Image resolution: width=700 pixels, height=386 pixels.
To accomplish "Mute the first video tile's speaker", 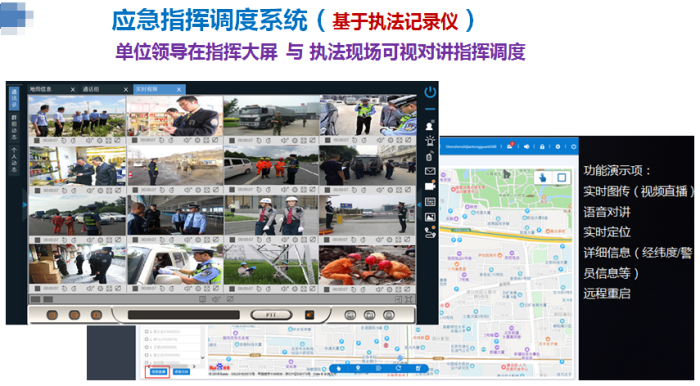I will click(90, 141).
